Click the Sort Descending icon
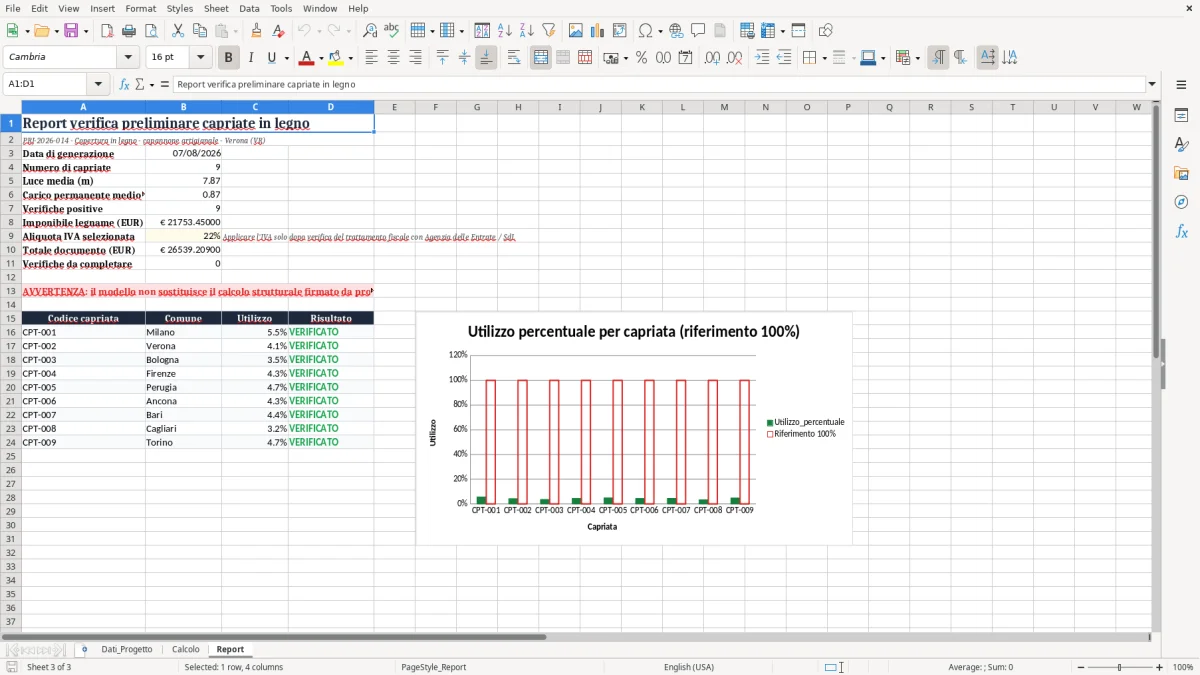This screenshot has width=1200, height=675. [x=526, y=31]
